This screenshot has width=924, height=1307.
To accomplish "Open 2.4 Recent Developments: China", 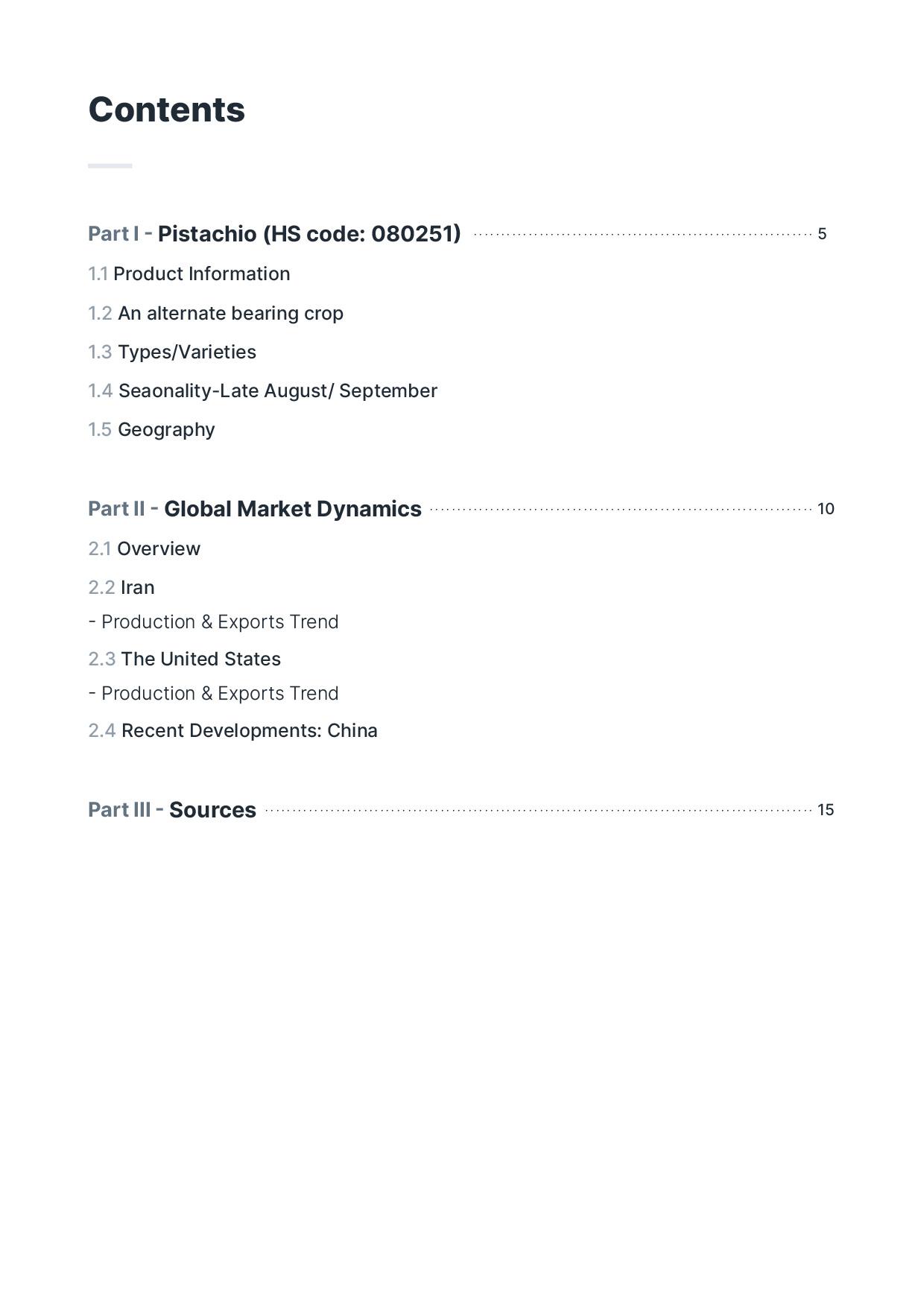I will (x=232, y=731).
